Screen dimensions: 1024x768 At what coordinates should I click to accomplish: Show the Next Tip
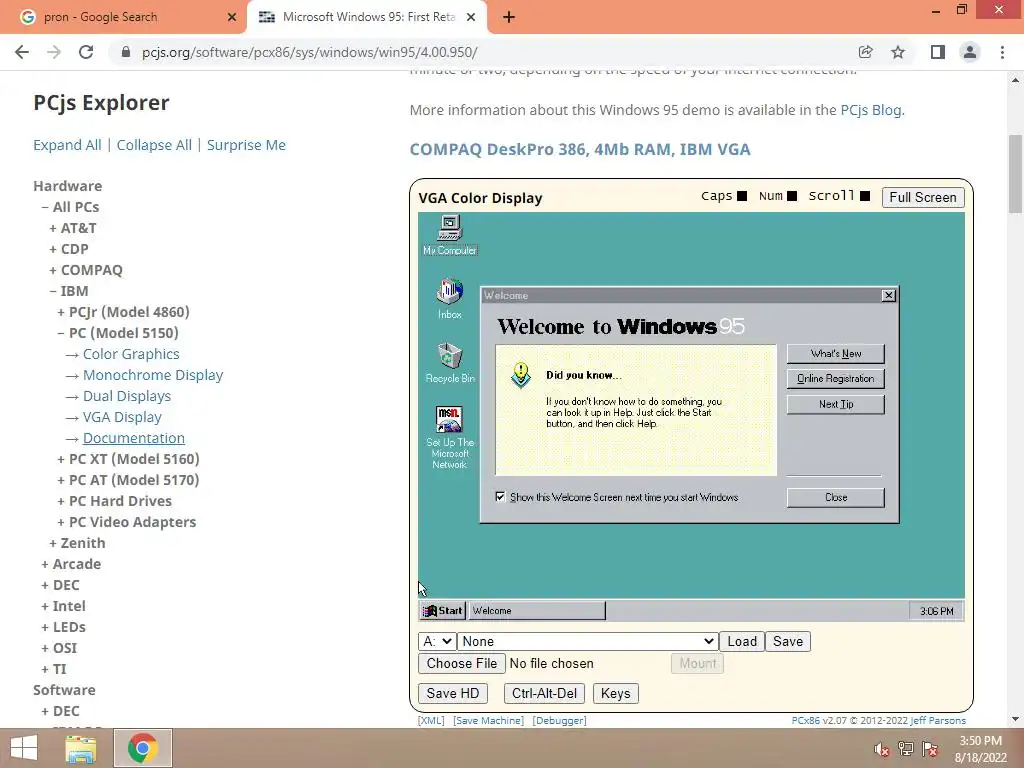tap(835, 404)
